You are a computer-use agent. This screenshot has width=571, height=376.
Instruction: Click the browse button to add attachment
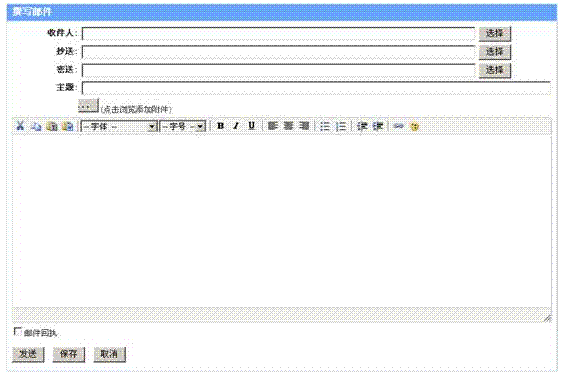point(88,106)
